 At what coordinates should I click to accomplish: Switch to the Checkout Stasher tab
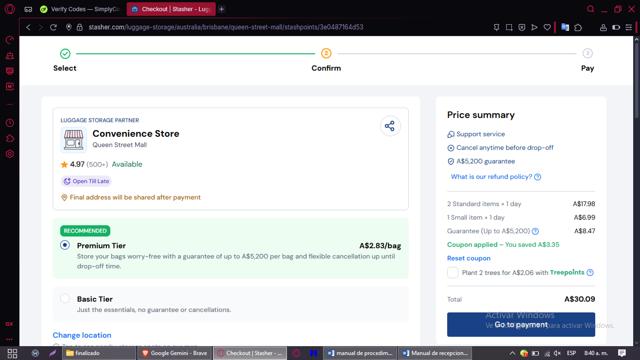[x=171, y=9]
